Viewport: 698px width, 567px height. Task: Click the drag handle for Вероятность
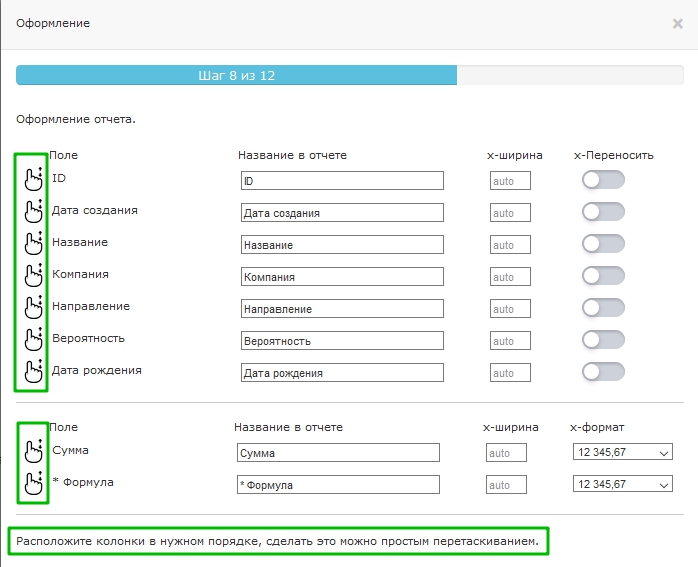tap(33, 340)
